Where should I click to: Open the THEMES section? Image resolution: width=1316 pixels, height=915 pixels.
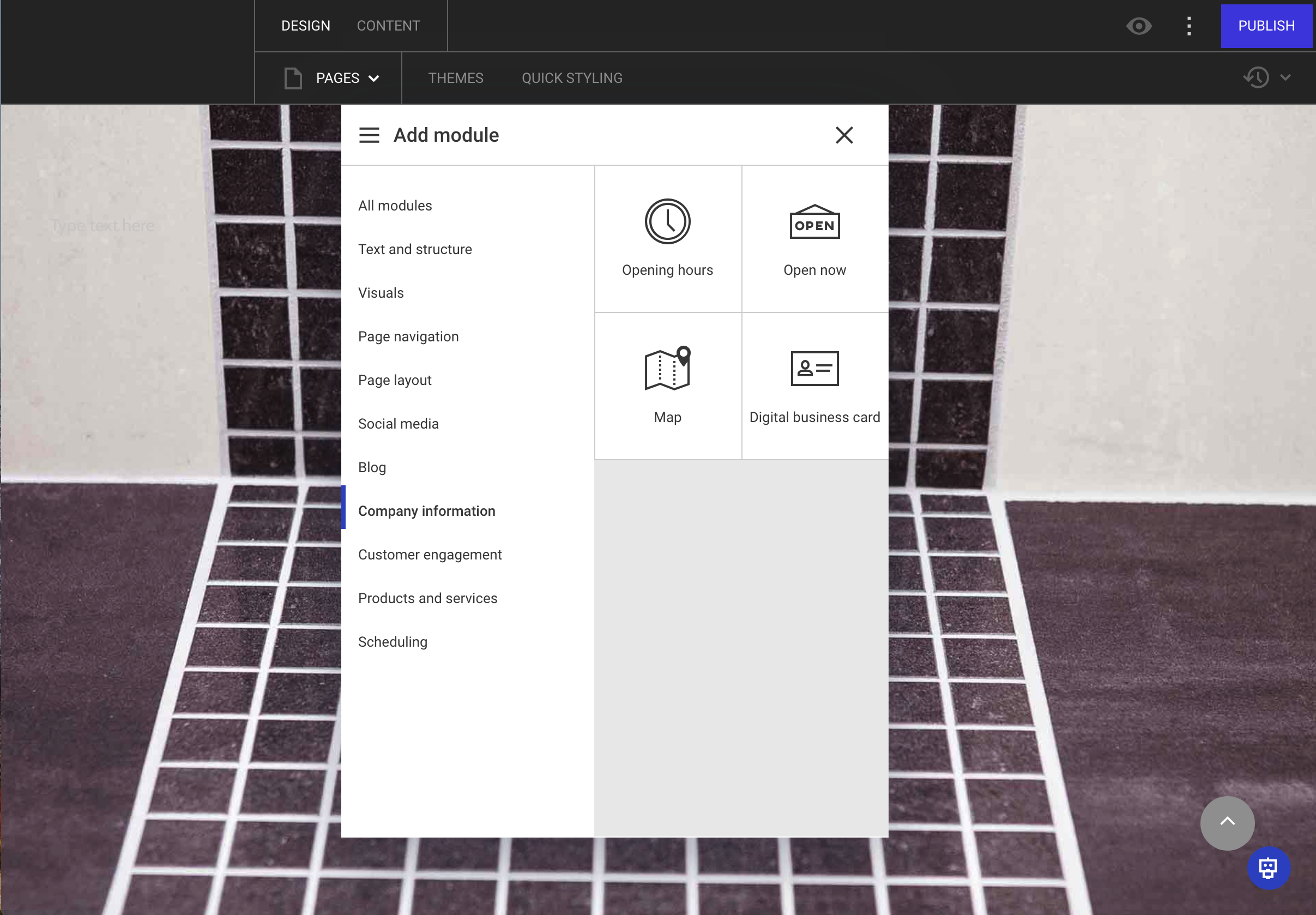[456, 77]
